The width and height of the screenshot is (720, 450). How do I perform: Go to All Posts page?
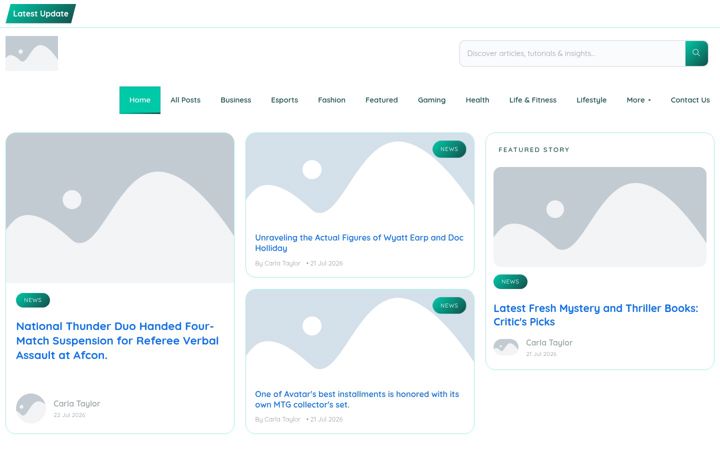[186, 100]
